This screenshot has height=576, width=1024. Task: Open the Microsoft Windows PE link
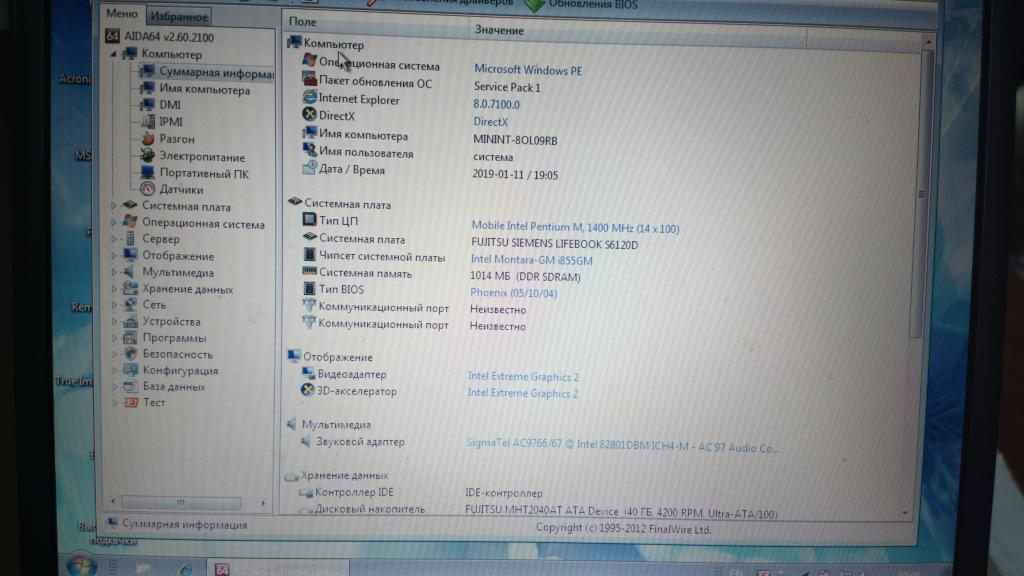tap(528, 70)
